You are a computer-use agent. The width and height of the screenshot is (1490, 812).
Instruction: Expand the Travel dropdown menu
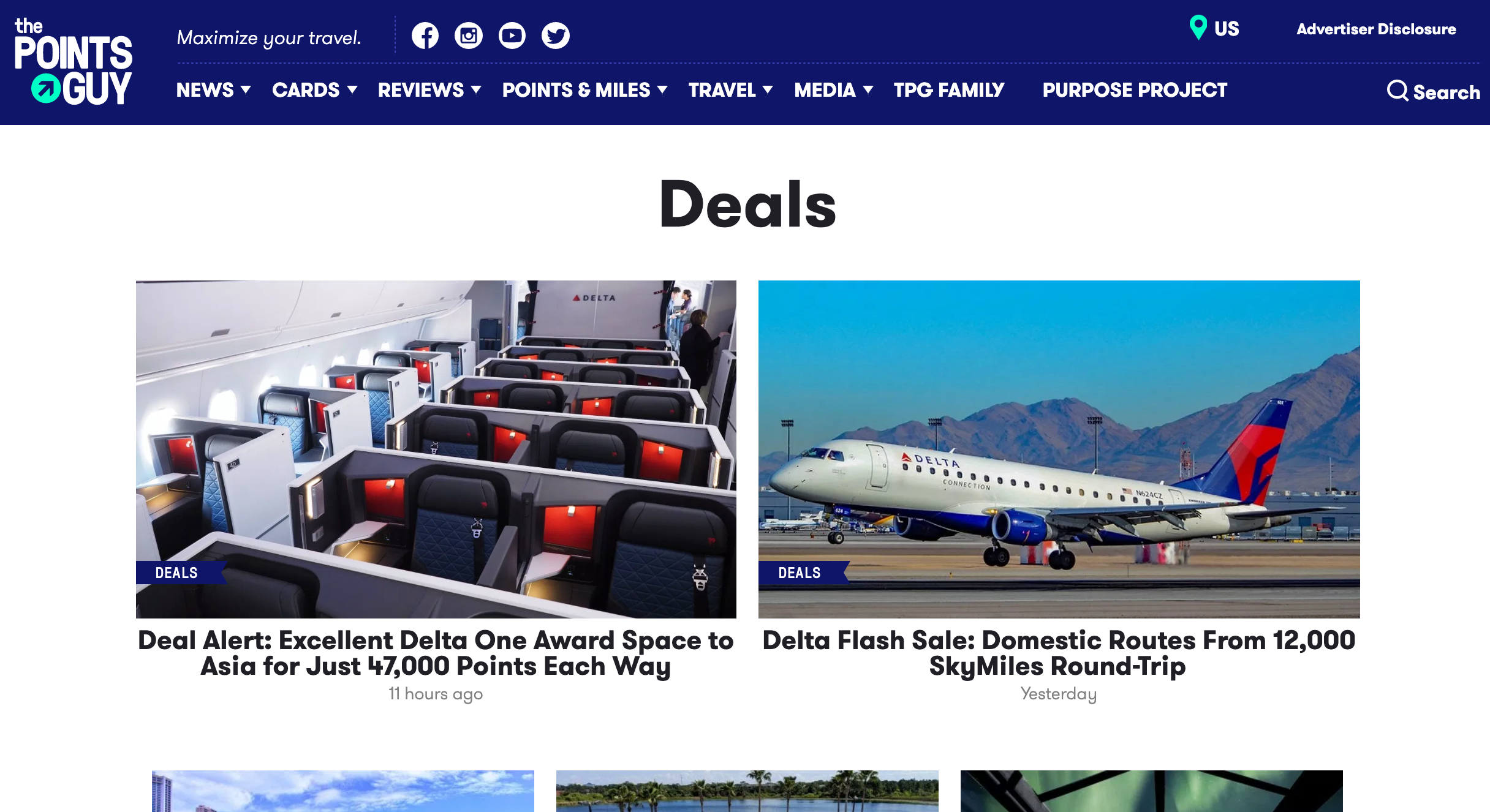tap(731, 90)
